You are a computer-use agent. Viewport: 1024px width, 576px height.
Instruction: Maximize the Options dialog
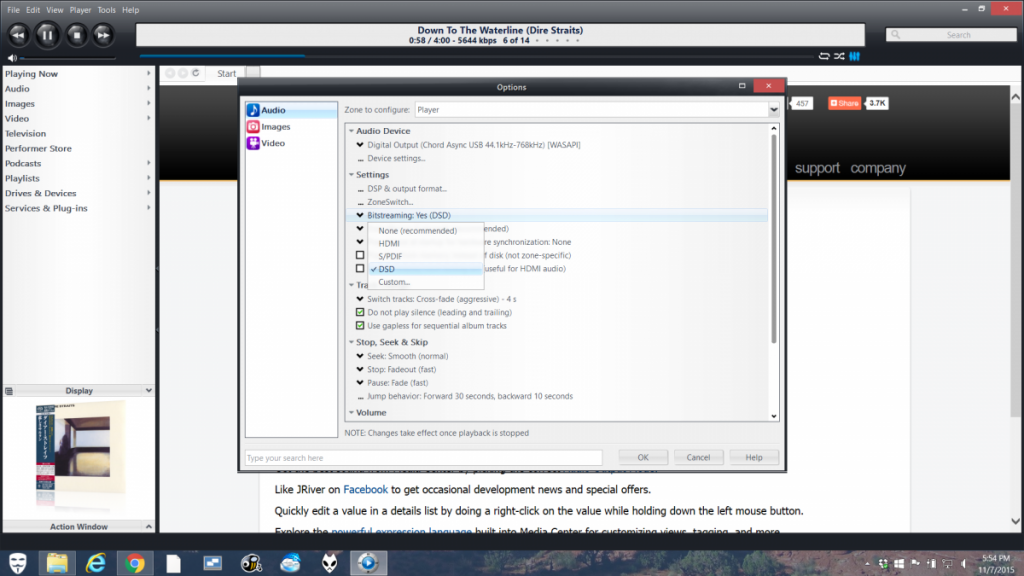[742, 86]
